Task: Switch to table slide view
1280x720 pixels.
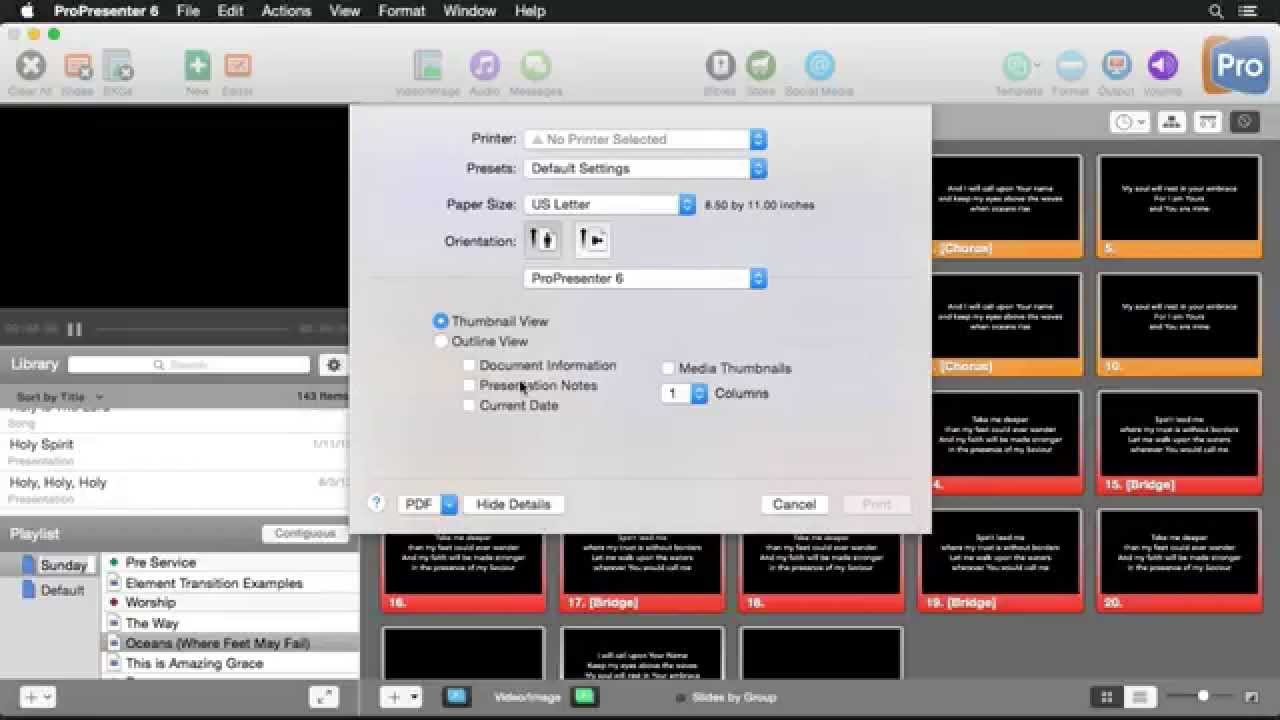Action: (1138, 697)
